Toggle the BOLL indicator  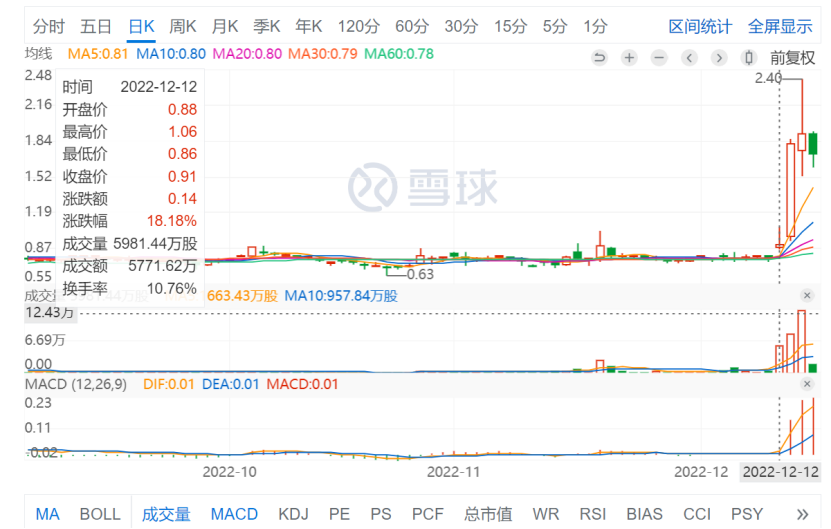[x=100, y=514]
